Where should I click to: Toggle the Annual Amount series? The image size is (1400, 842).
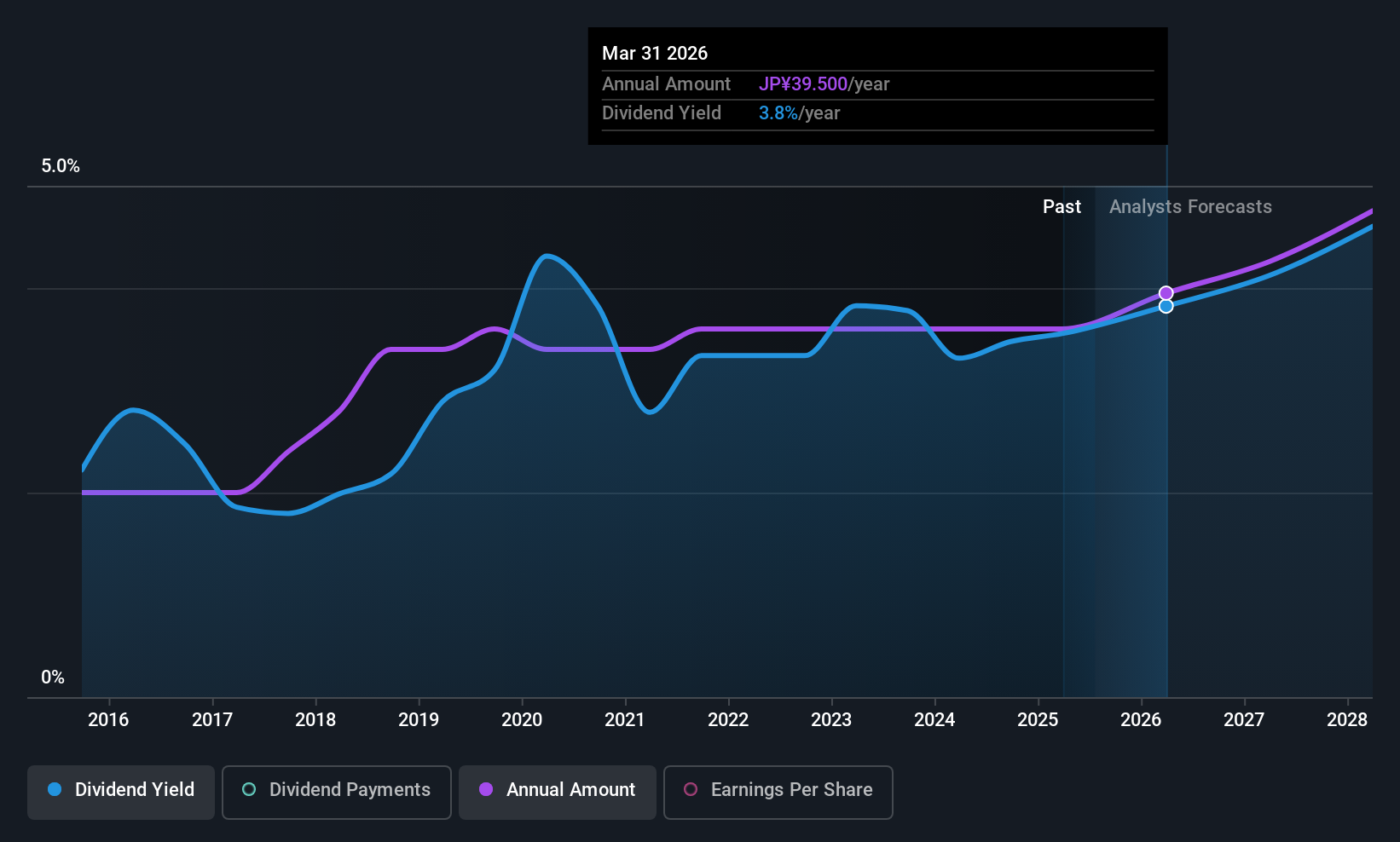pyautogui.click(x=558, y=793)
